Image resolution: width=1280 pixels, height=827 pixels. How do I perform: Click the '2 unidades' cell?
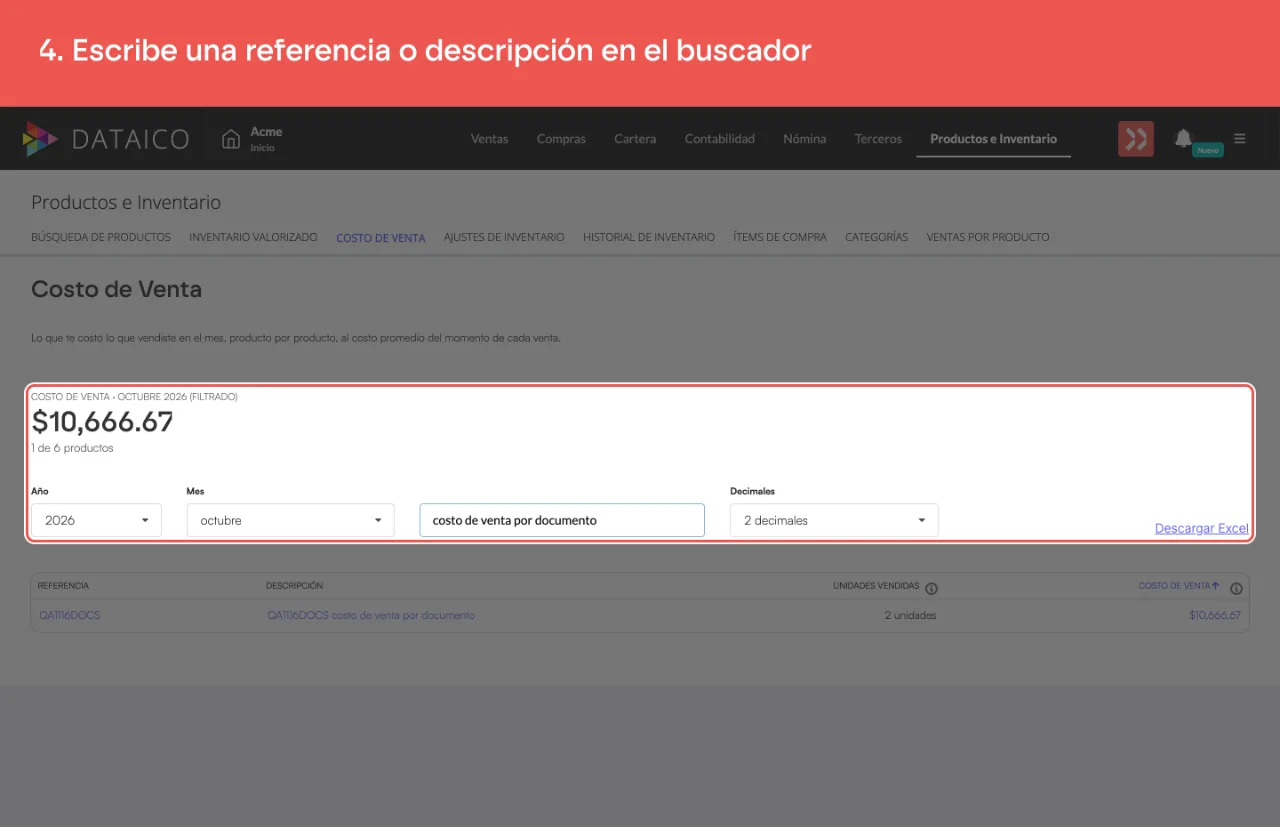point(910,615)
